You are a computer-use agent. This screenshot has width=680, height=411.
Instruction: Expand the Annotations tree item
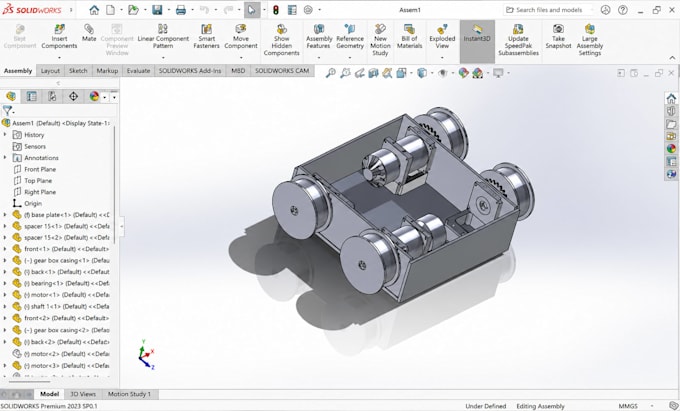tap(5, 158)
